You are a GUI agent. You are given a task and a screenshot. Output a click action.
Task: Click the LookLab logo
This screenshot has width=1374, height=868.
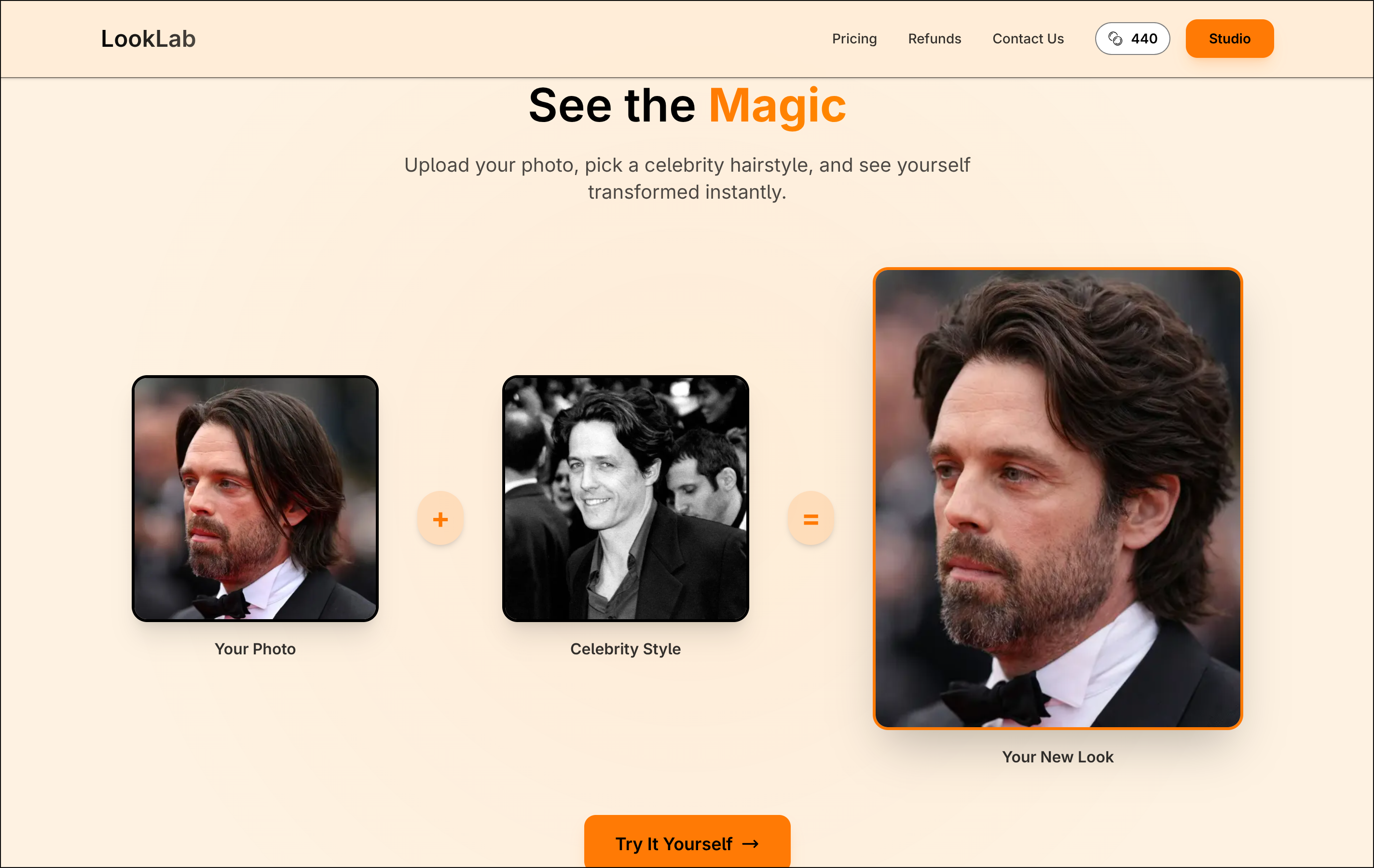(x=149, y=39)
